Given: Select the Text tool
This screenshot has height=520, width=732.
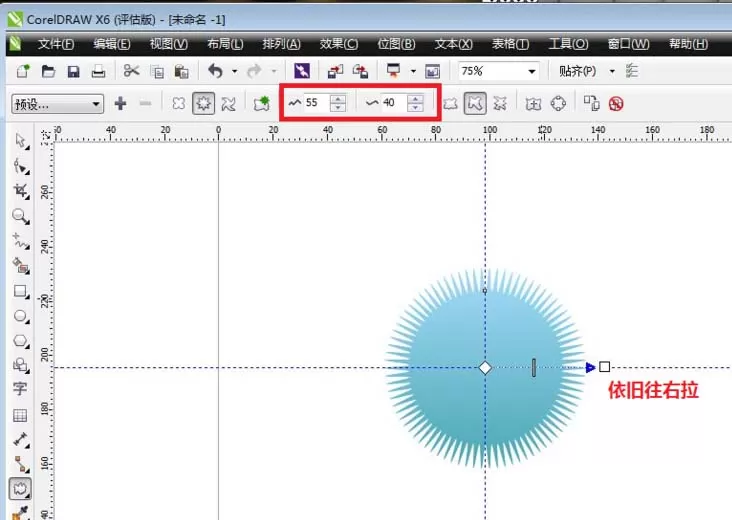Looking at the screenshot, I should [x=20, y=389].
